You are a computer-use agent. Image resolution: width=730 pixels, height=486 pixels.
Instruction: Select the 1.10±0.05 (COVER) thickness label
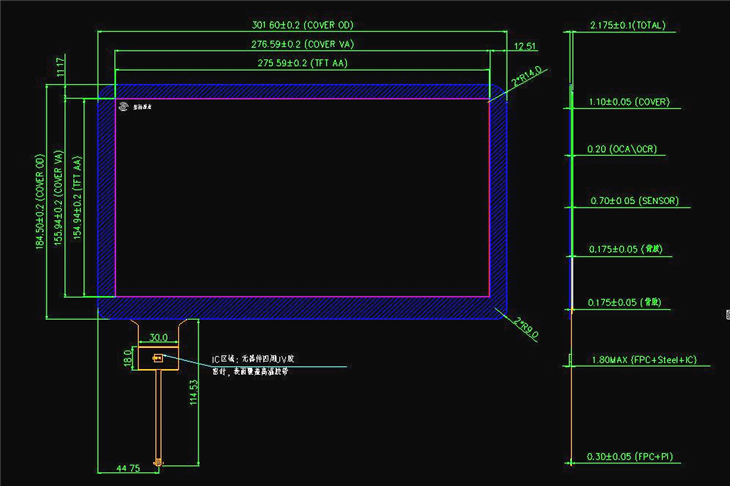tap(629, 102)
